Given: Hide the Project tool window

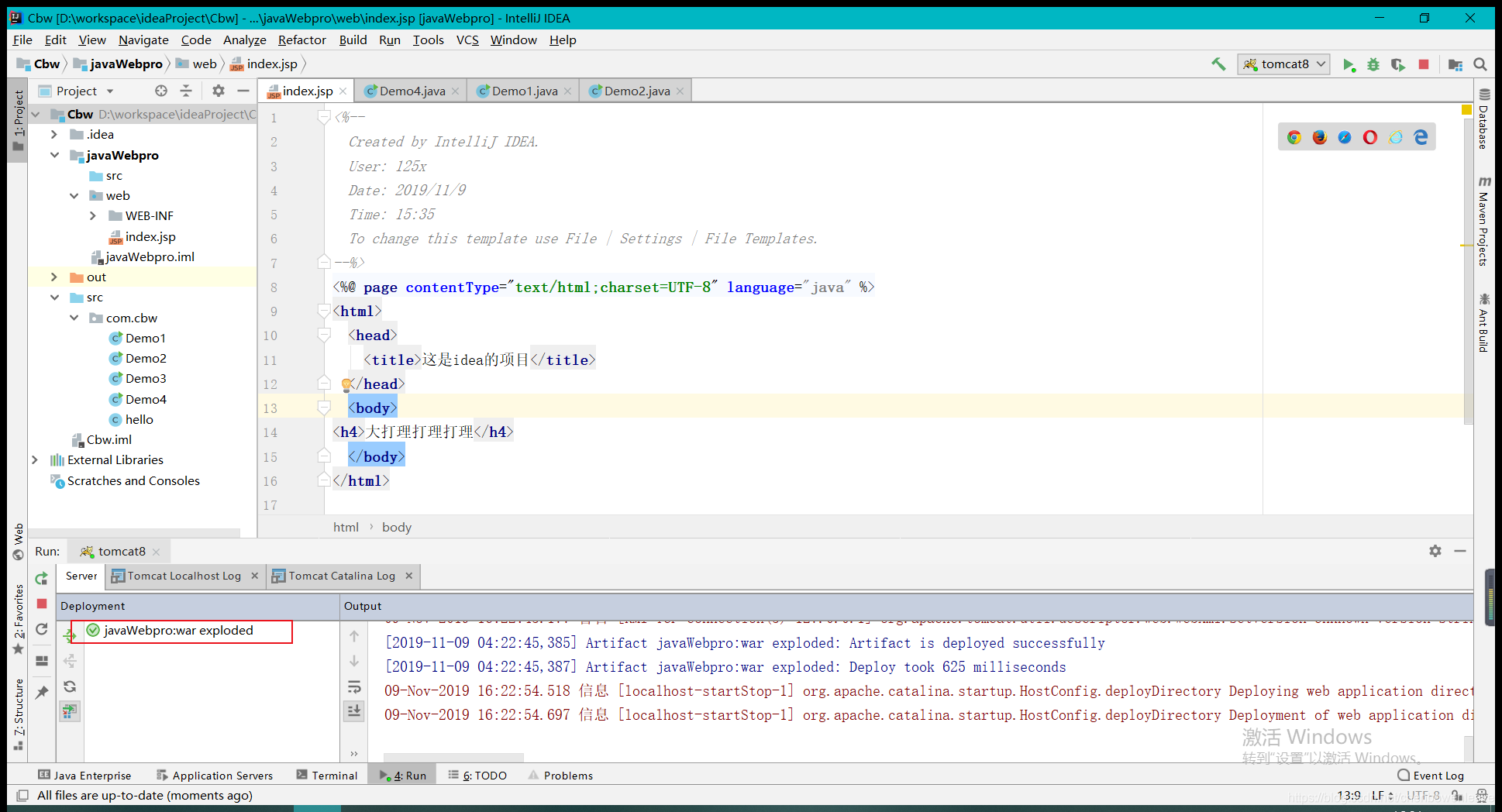Looking at the screenshot, I should 243,91.
